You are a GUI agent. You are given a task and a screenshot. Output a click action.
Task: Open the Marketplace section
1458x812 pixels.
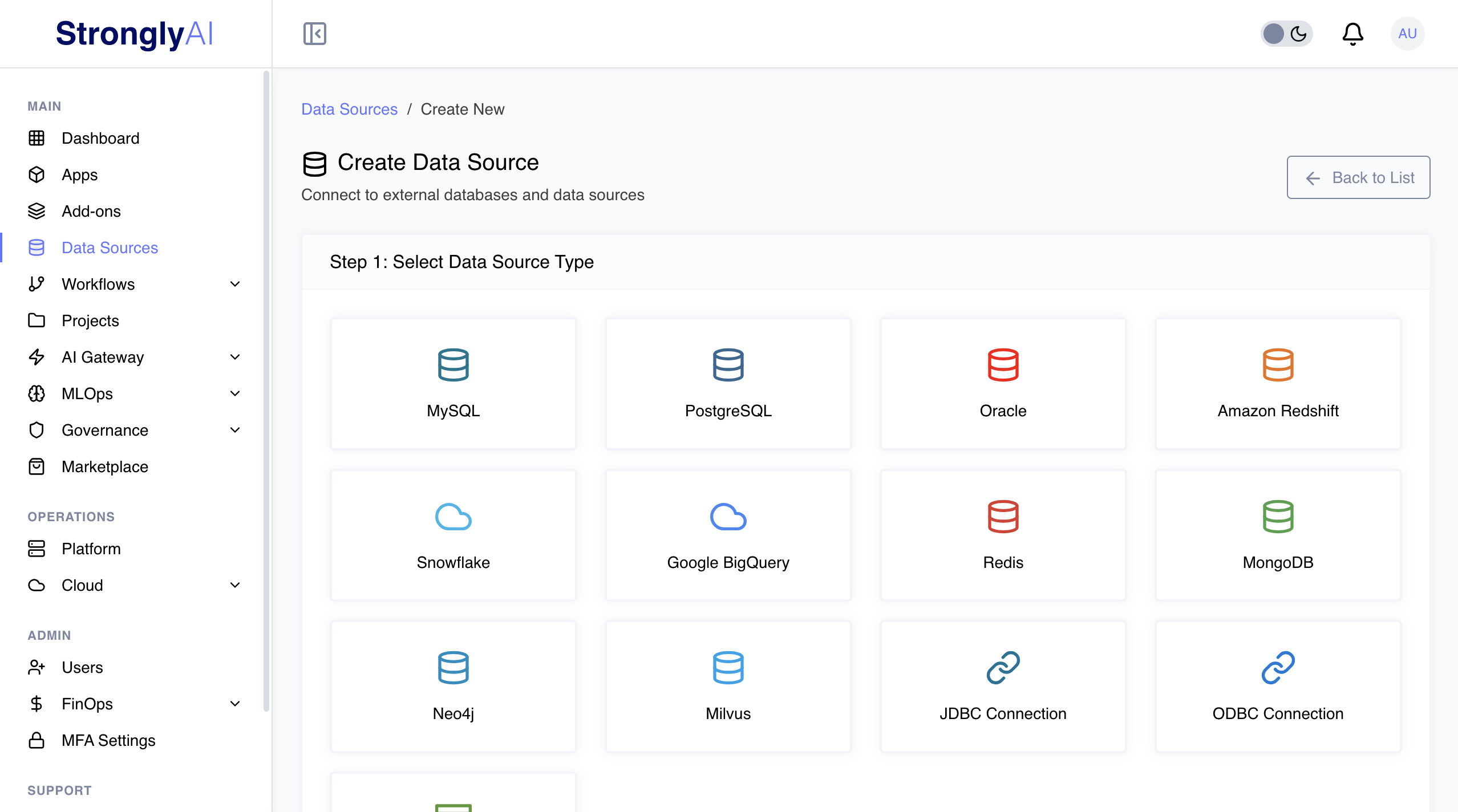coord(105,466)
